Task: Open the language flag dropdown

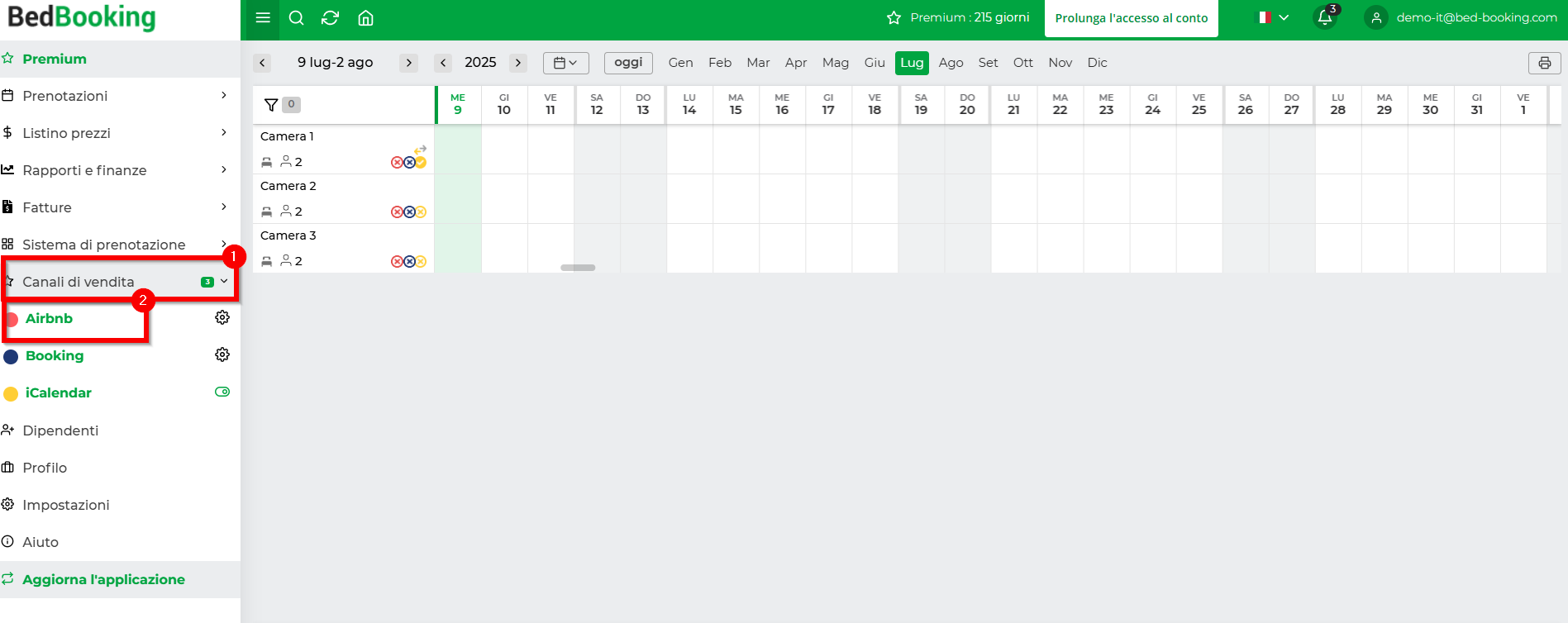Action: click(1273, 17)
